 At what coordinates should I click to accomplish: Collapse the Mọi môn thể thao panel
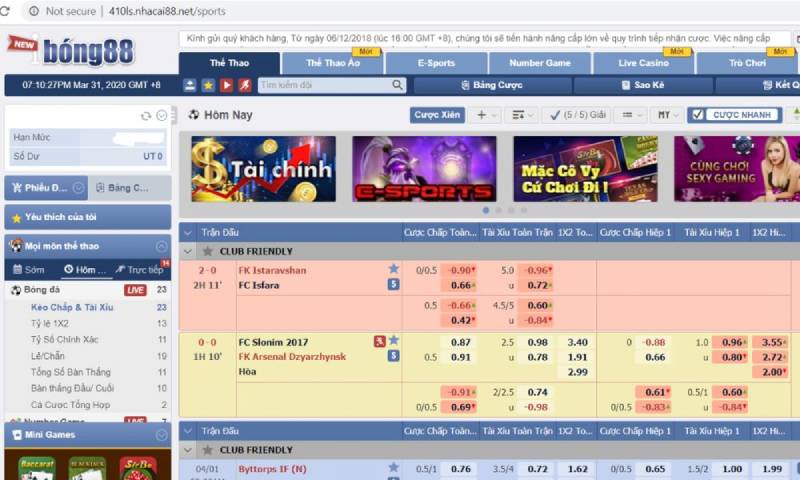(x=162, y=246)
